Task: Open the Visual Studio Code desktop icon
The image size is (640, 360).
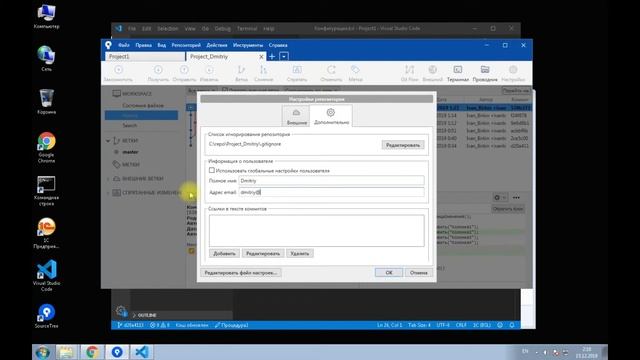Action: pyautogui.click(x=46, y=276)
